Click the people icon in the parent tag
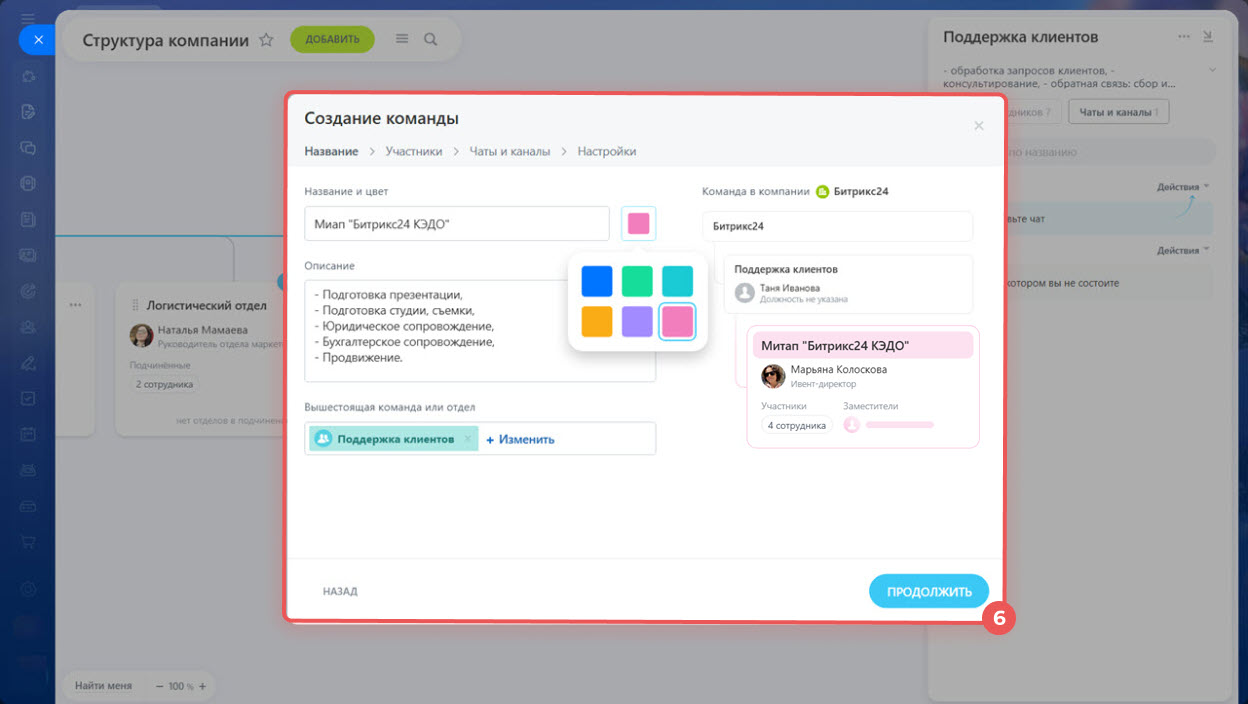Image resolution: width=1248 pixels, height=704 pixels. click(x=323, y=439)
